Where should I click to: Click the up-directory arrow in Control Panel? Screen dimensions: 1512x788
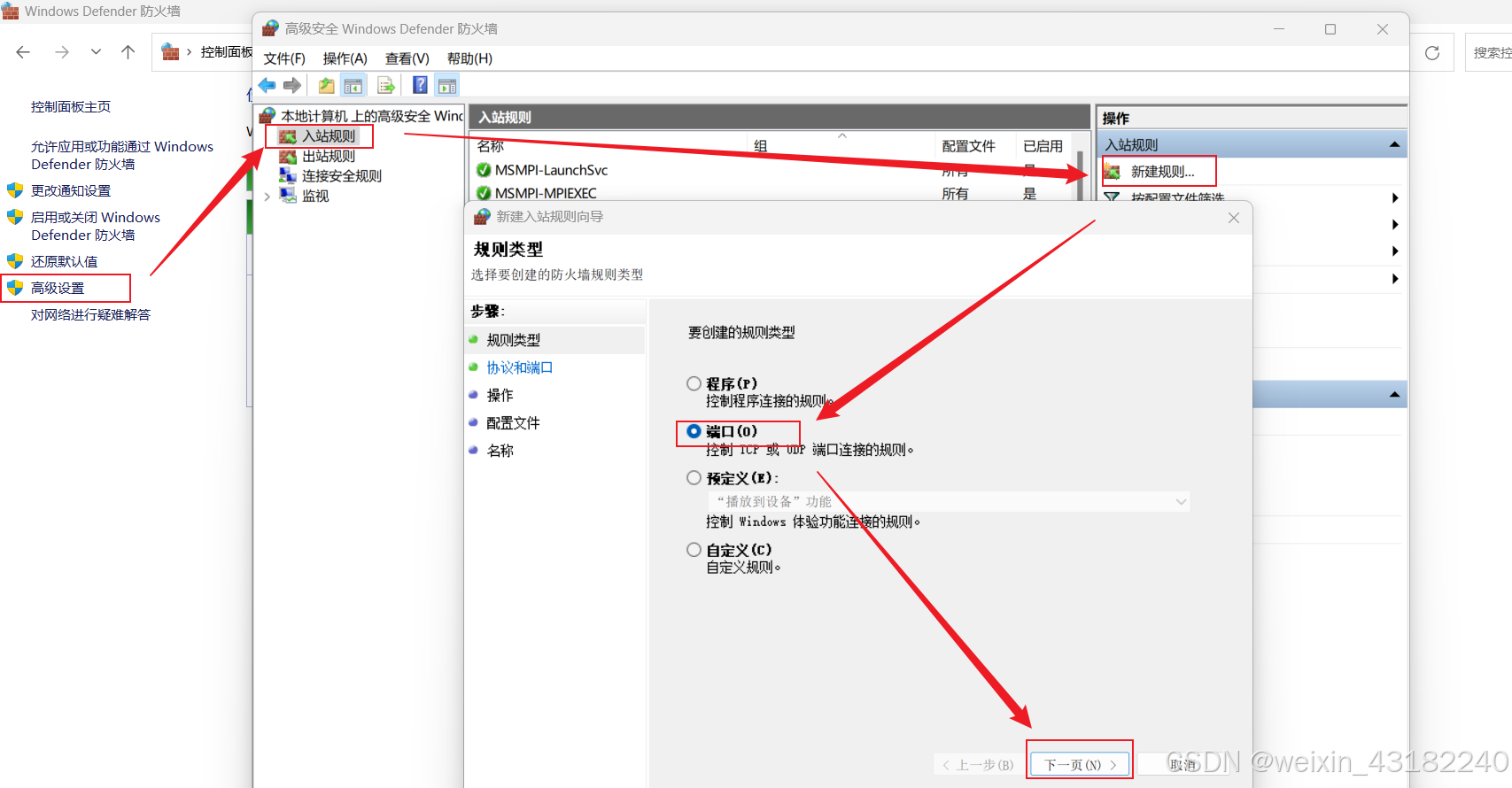(128, 52)
